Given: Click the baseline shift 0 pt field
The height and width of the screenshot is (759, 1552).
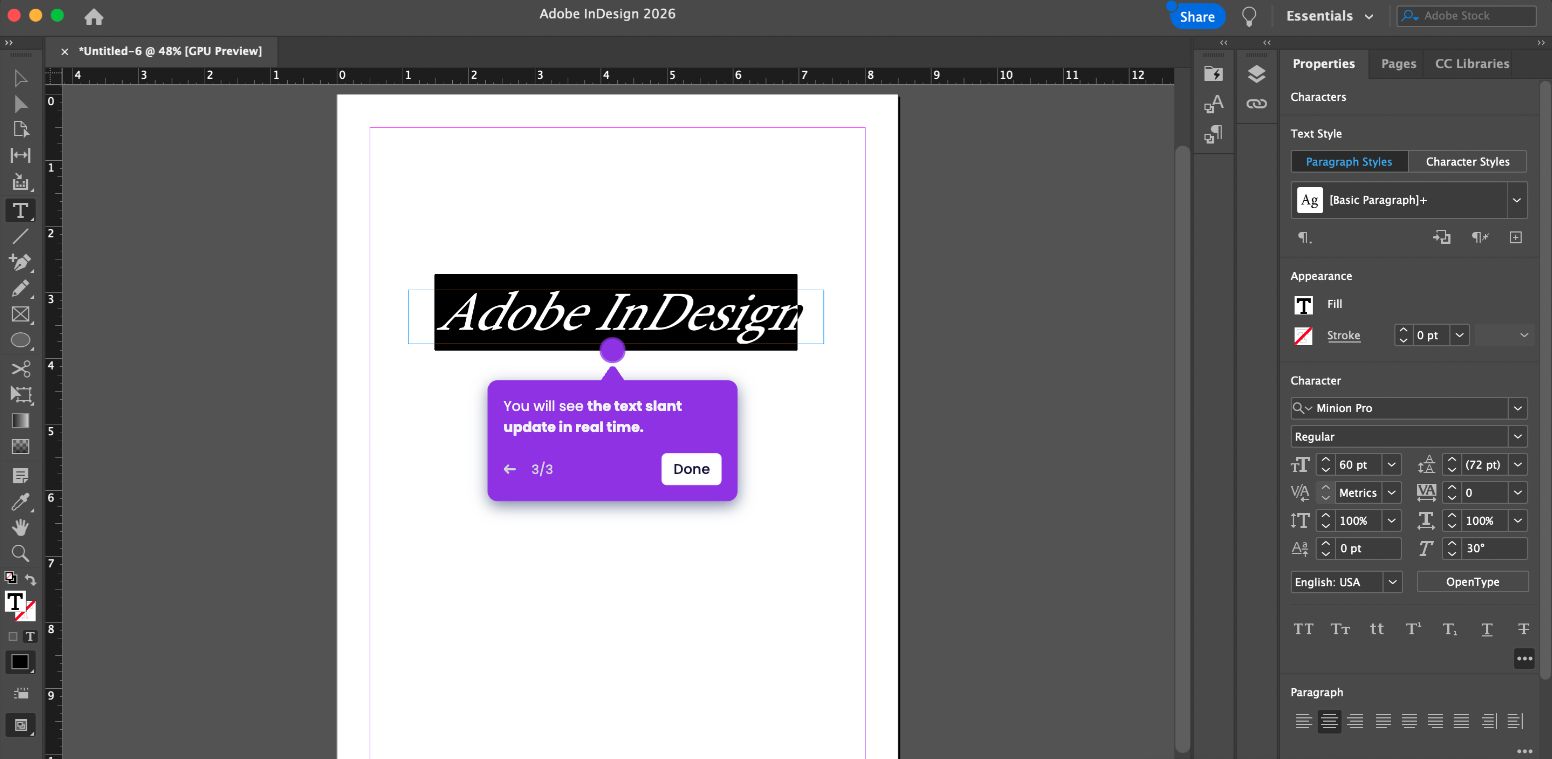Looking at the screenshot, I should 1368,549.
